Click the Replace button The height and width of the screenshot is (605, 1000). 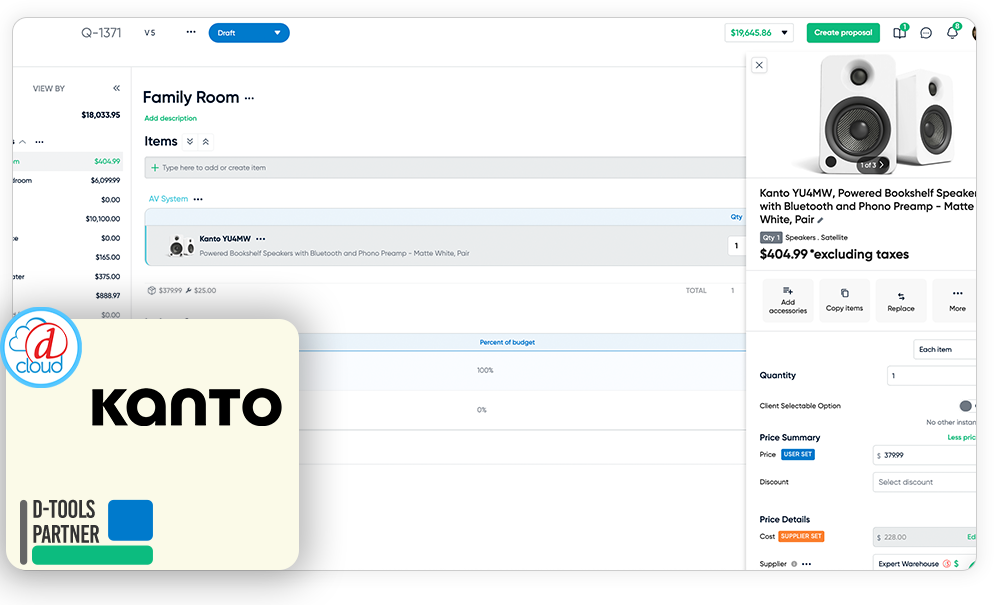pyautogui.click(x=901, y=300)
